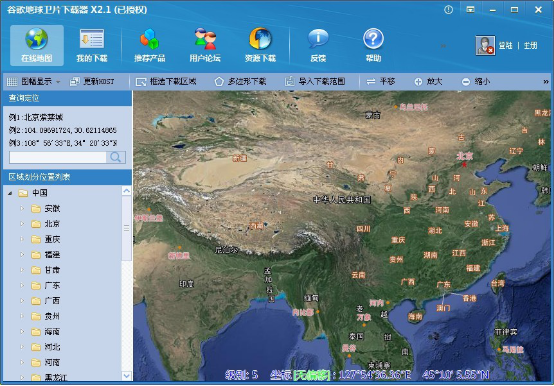The width and height of the screenshot is (554, 386).
Task: Select 框选下载区域 rectangle download tool
Action: [166, 82]
